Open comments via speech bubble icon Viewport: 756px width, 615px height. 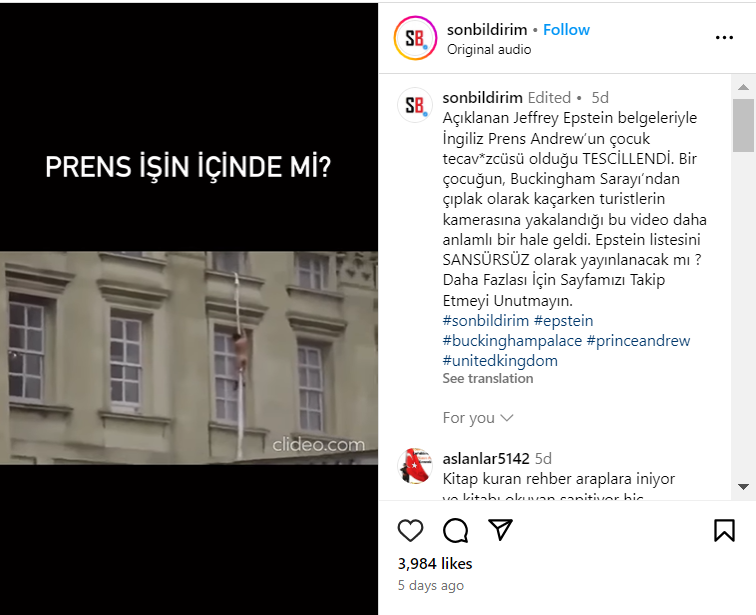[x=456, y=531]
